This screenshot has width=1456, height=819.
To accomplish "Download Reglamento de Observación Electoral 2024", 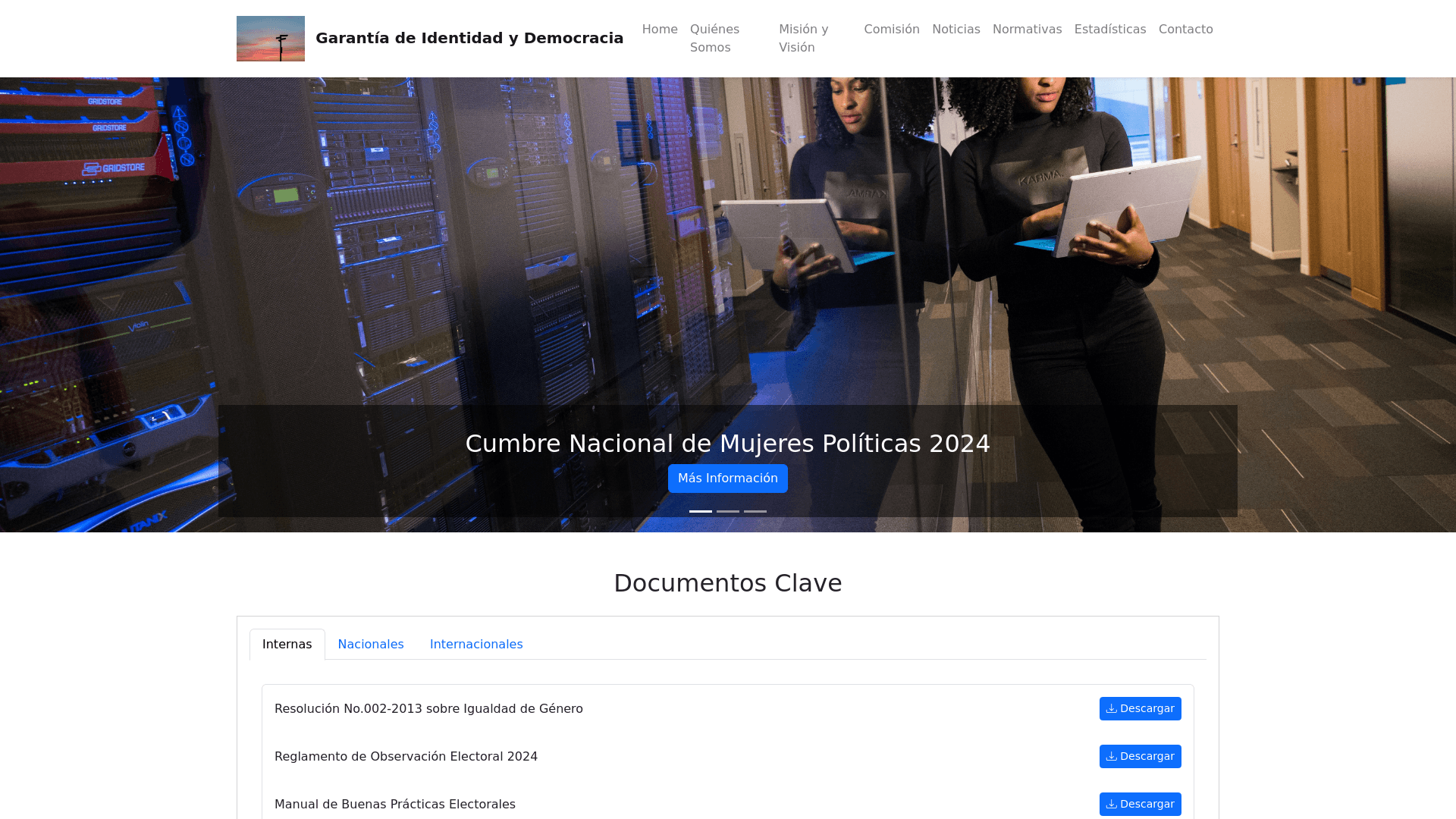I will pyautogui.click(x=1140, y=756).
